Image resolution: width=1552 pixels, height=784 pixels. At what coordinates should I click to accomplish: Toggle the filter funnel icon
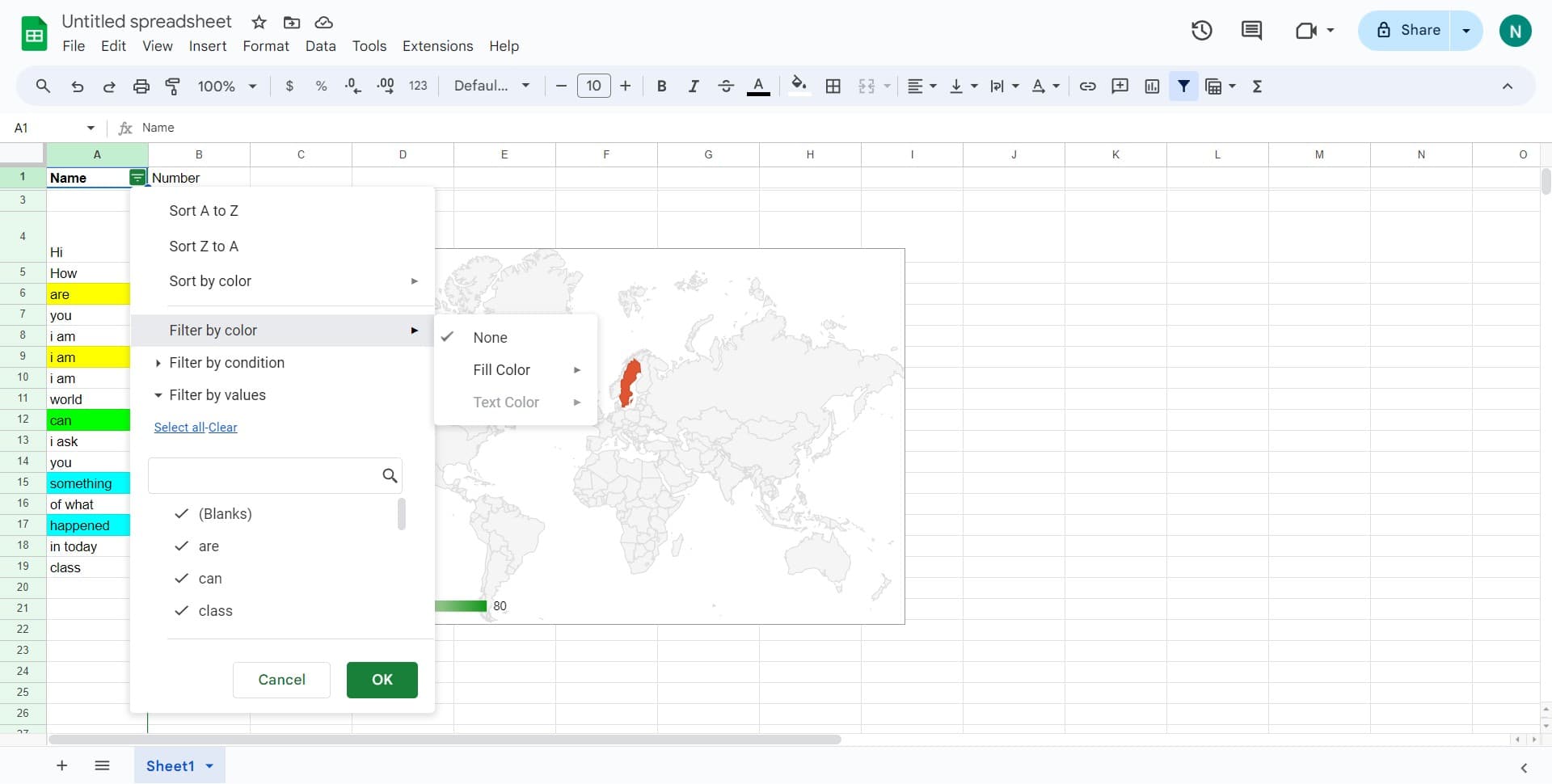click(1183, 86)
